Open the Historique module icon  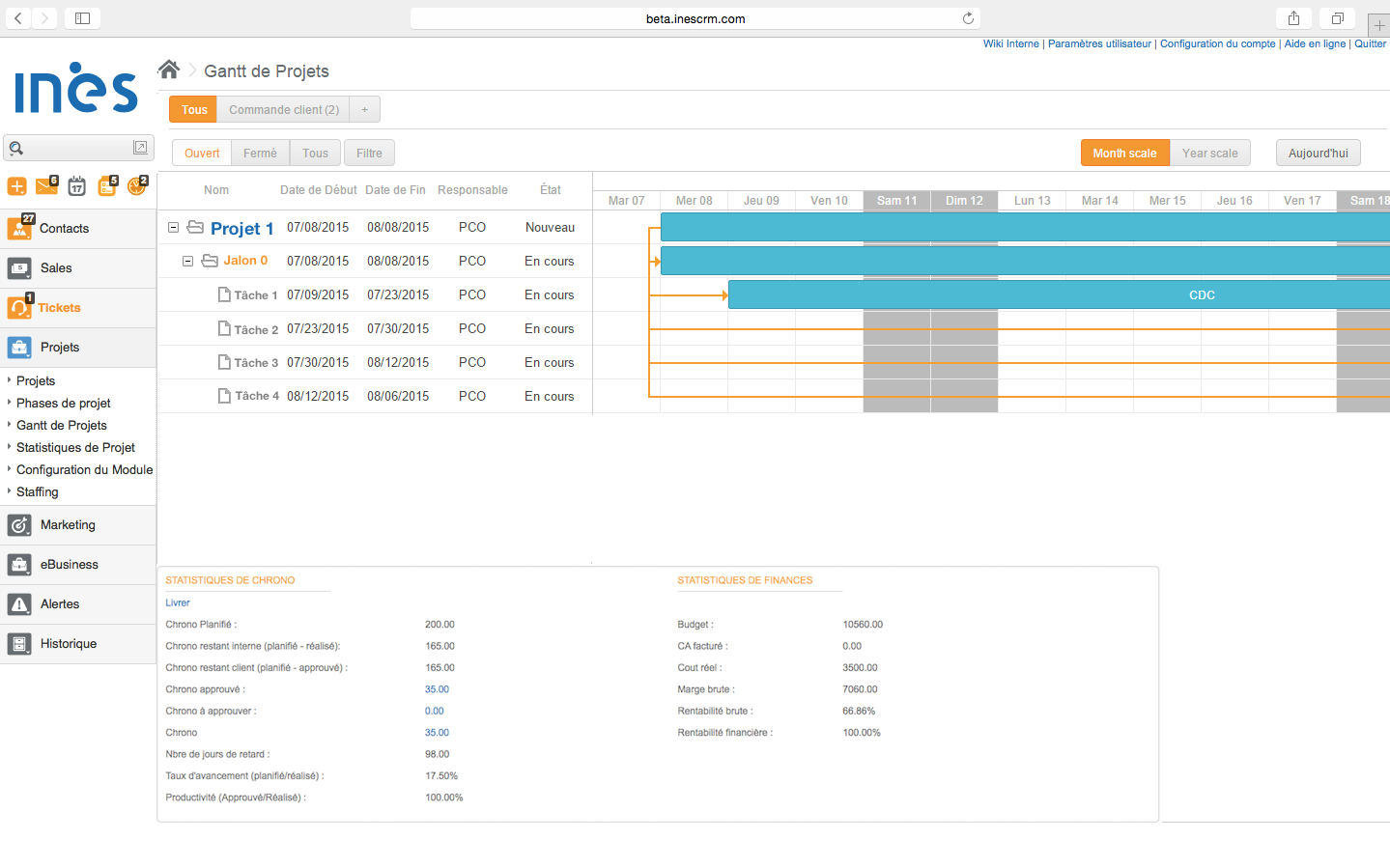(19, 643)
